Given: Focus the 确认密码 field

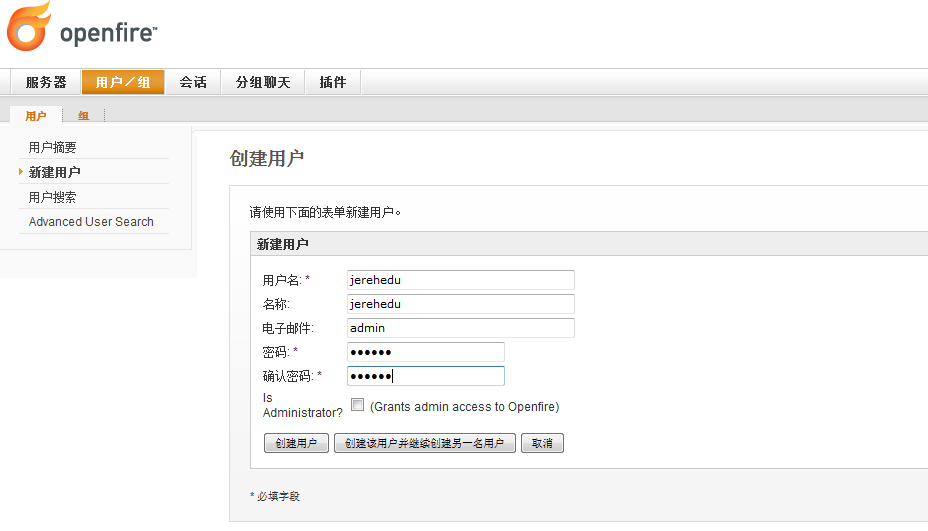Looking at the screenshot, I should [425, 376].
